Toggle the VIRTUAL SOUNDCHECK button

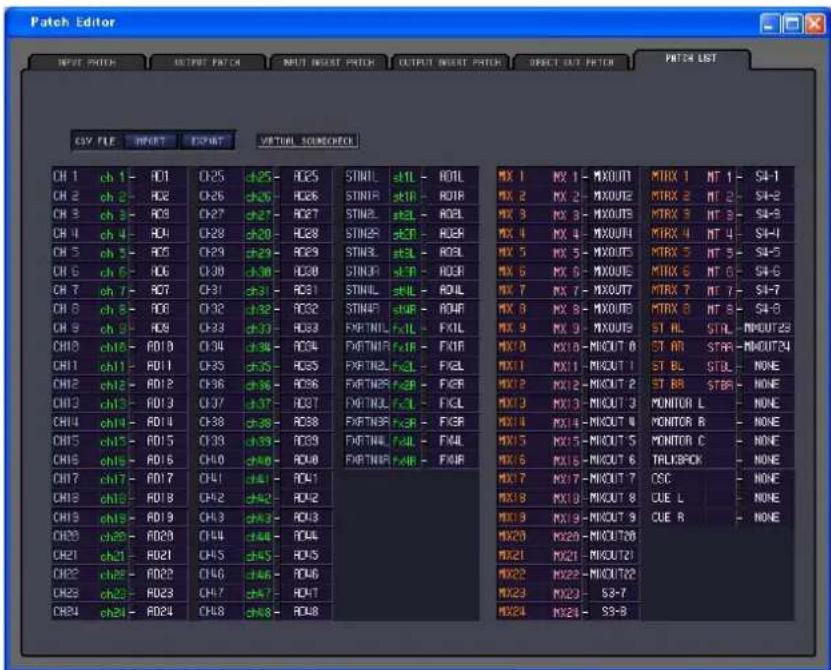(307, 141)
